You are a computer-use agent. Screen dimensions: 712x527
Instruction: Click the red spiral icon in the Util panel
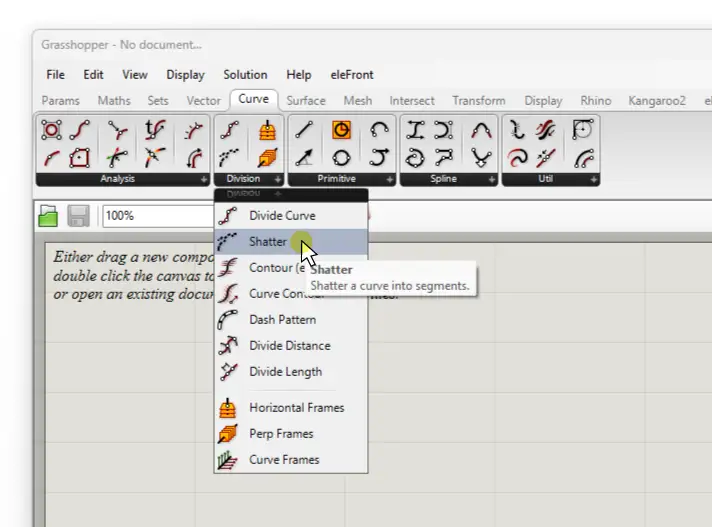tap(517, 158)
